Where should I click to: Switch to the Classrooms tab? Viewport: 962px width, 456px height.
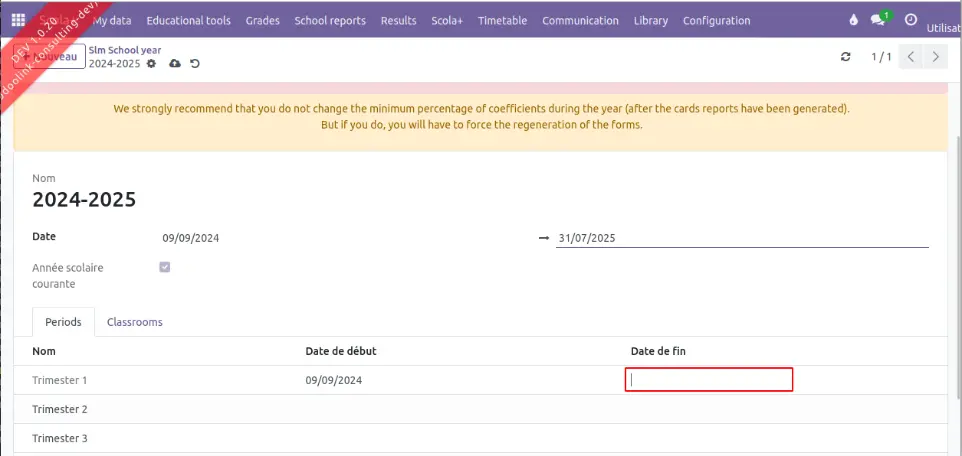coord(135,322)
